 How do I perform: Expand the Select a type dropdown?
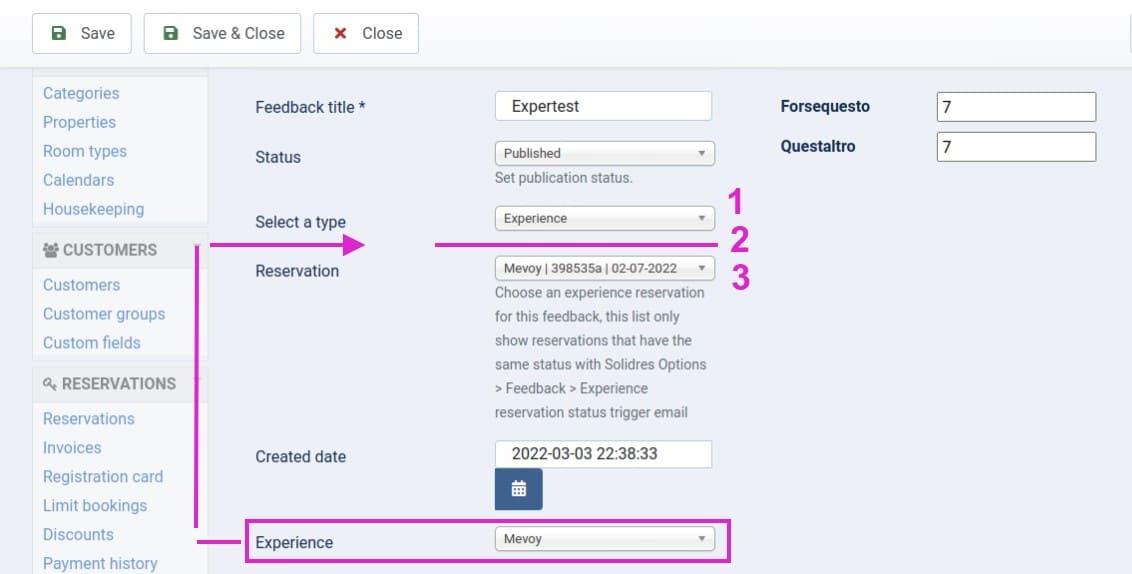pyautogui.click(x=604, y=218)
